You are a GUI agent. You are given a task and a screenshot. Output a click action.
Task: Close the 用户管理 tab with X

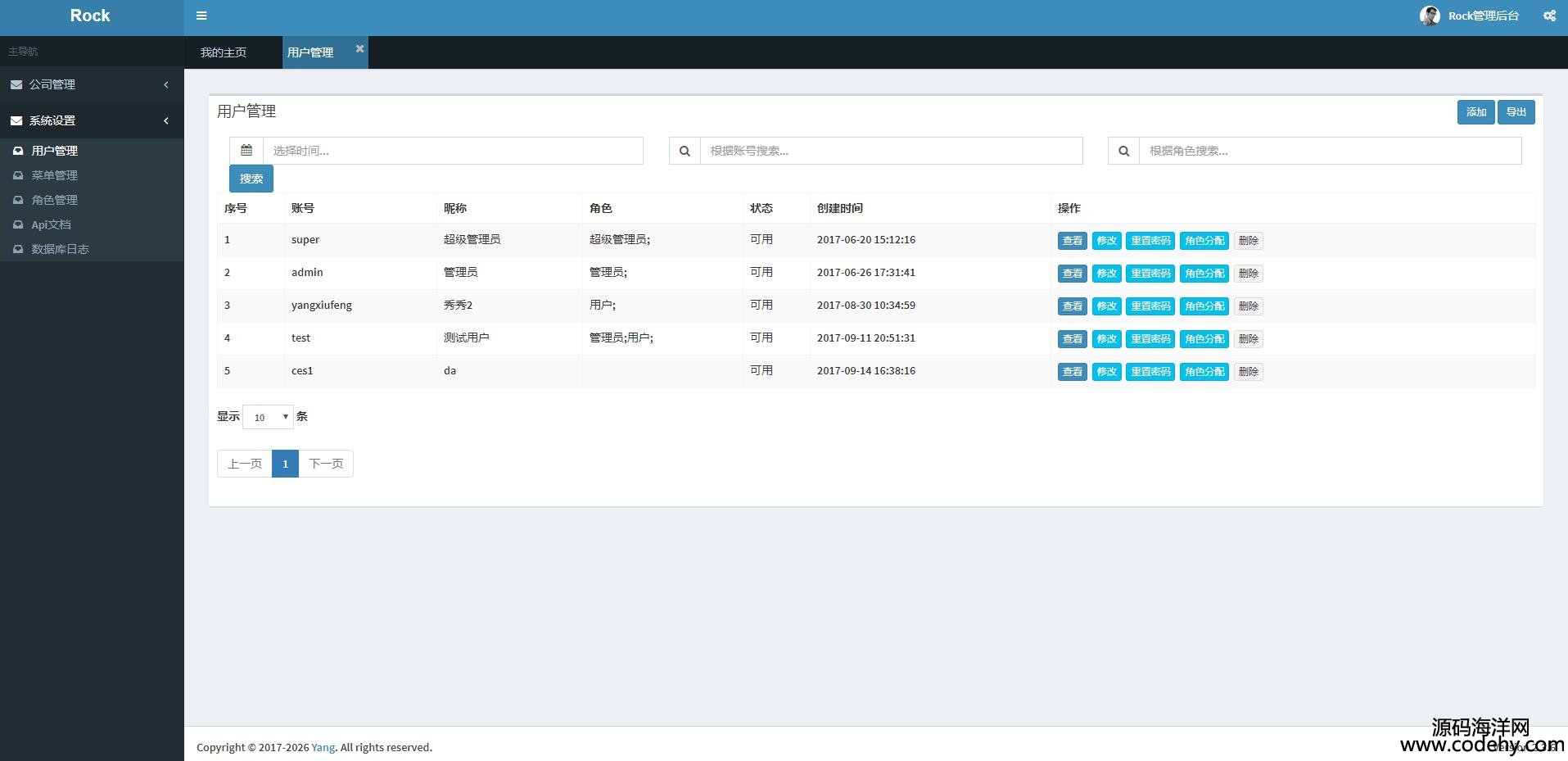tap(359, 49)
